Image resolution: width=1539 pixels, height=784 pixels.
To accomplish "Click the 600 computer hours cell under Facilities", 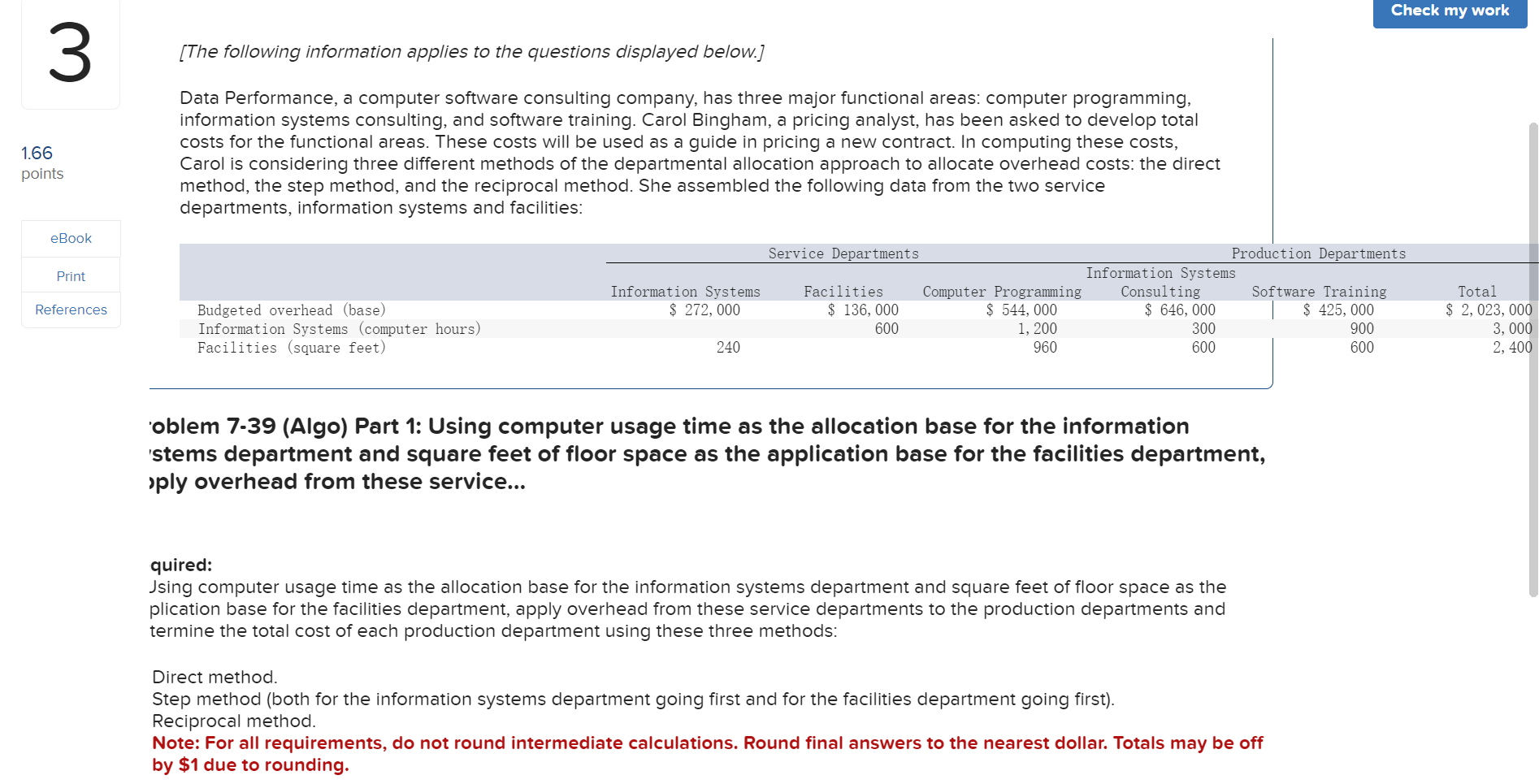I will click(887, 329).
